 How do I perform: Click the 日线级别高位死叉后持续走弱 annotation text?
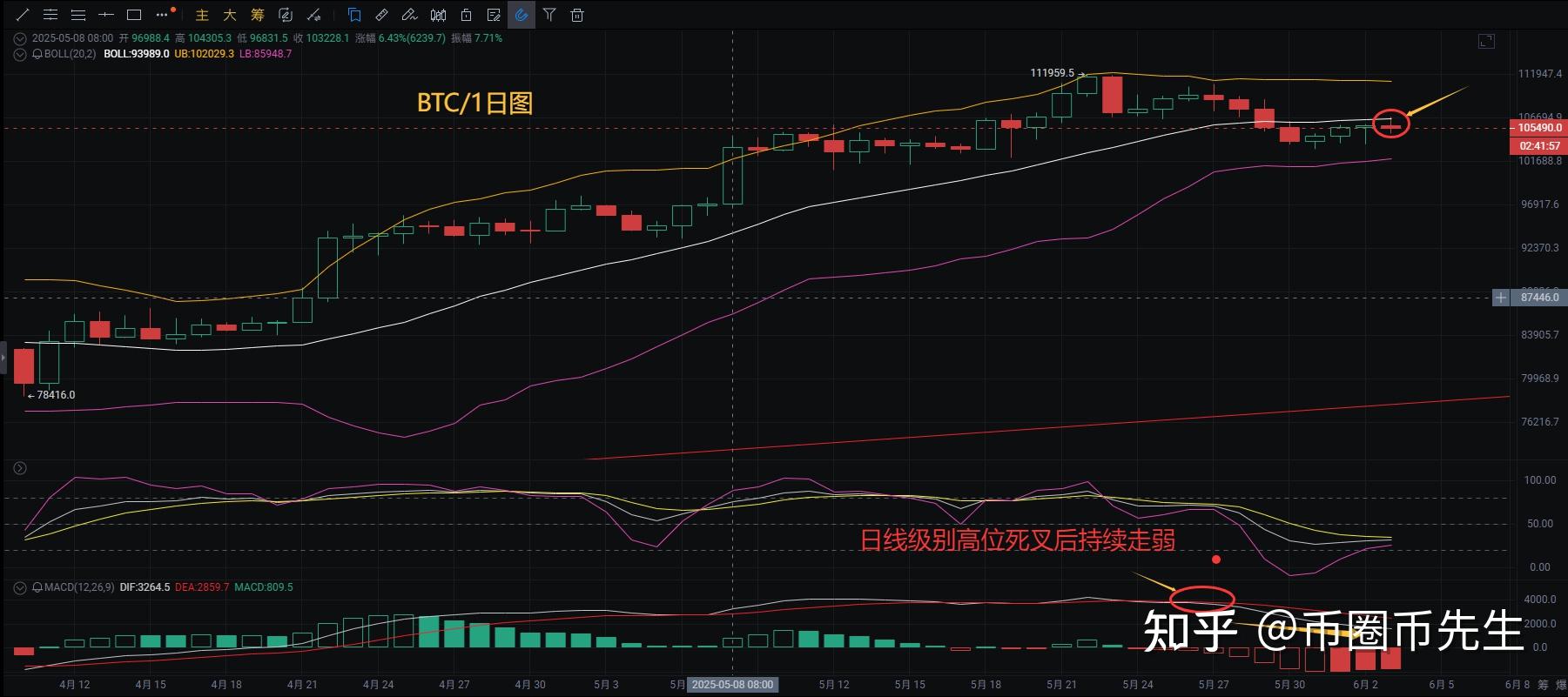1017,540
